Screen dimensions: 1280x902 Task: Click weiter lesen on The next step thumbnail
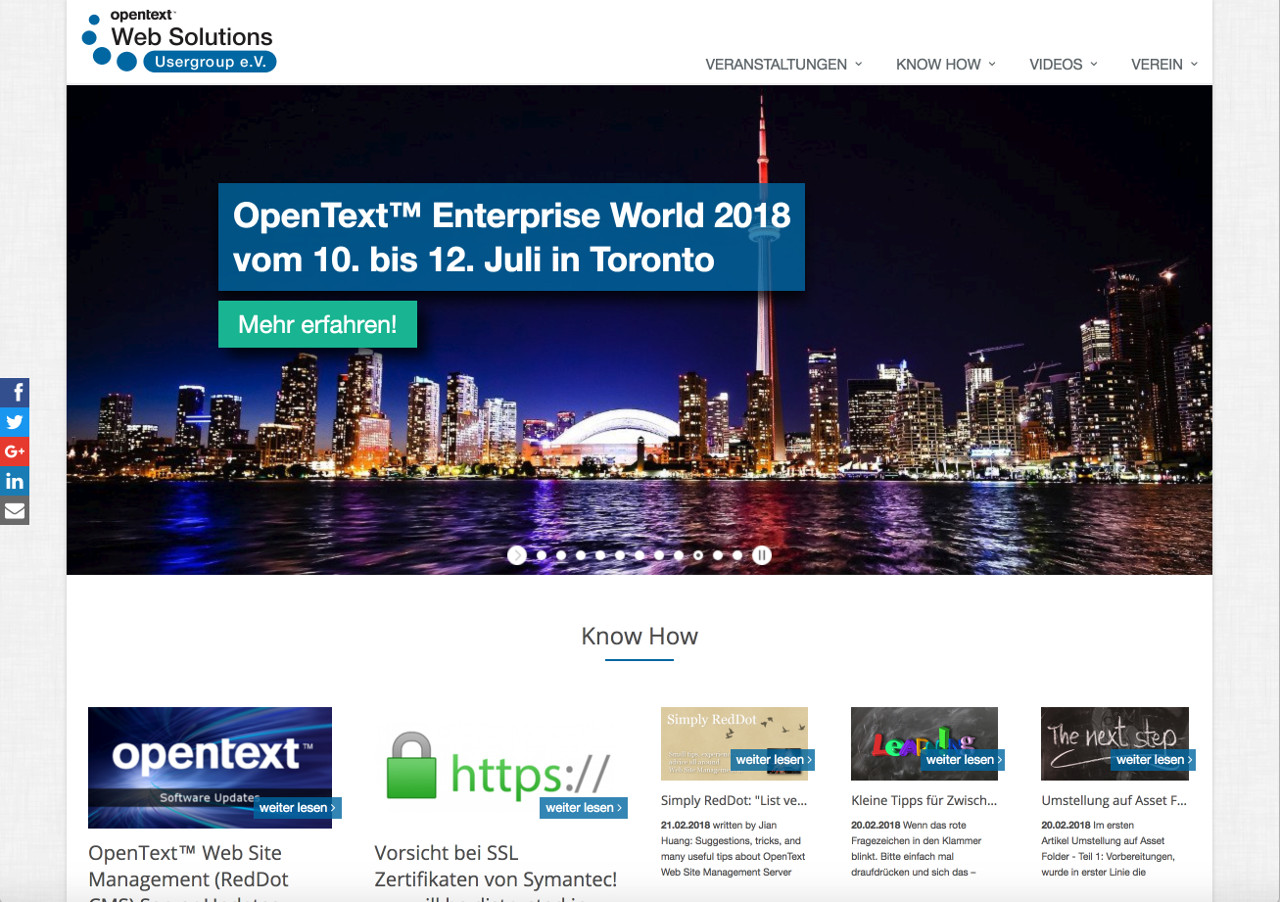pos(1153,760)
